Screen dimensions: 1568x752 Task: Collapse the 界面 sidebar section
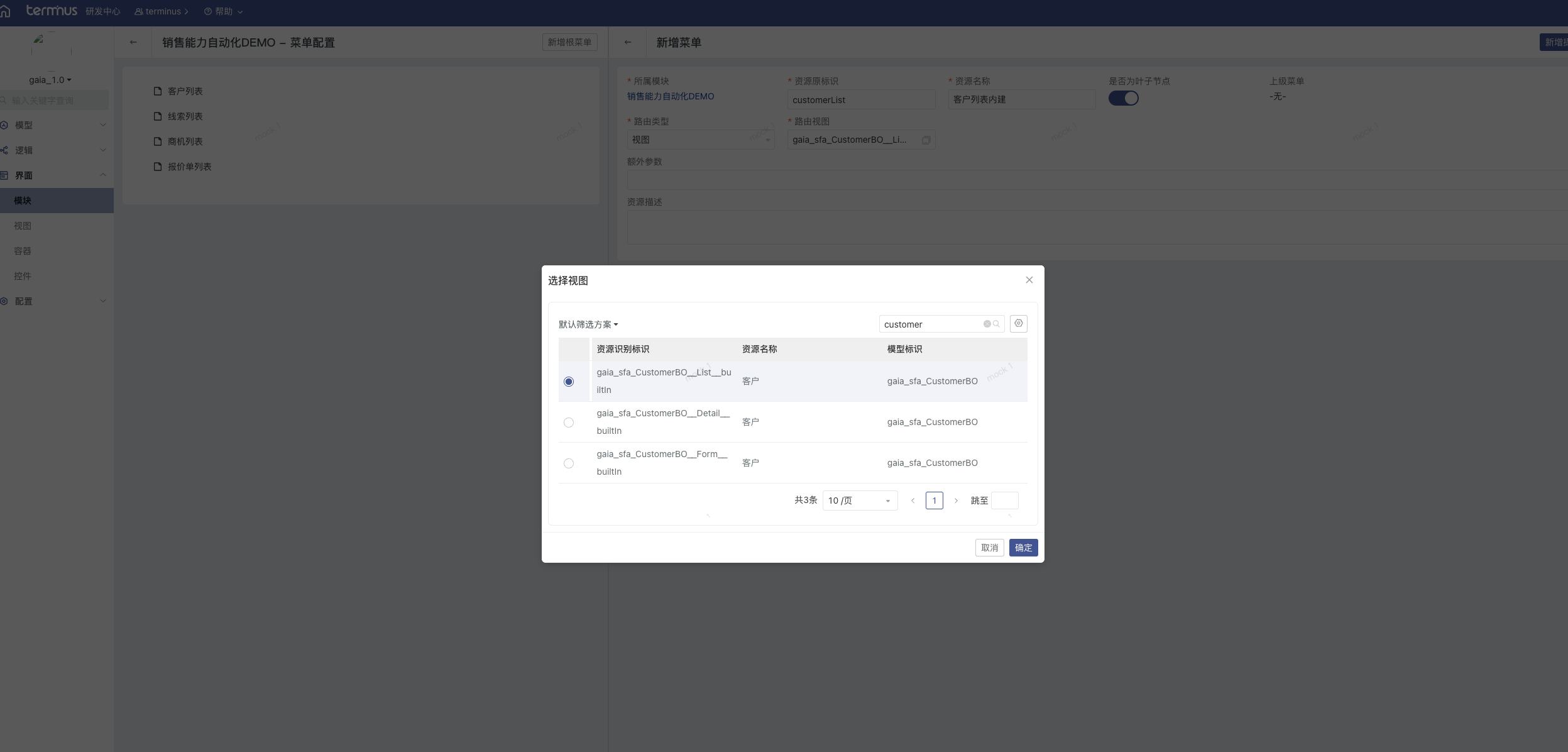tap(57, 175)
